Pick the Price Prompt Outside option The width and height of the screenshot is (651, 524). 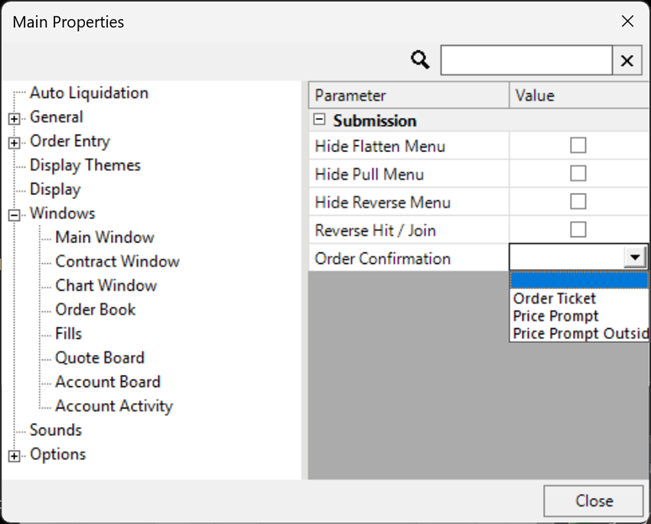(x=580, y=334)
